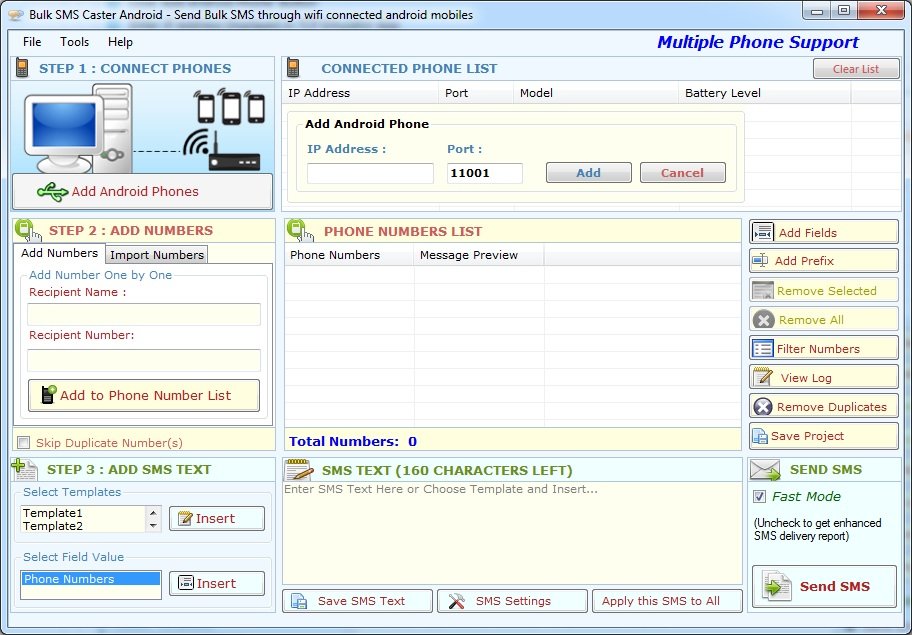Image resolution: width=912 pixels, height=635 pixels.
Task: Open the Help menu
Action: pyautogui.click(x=120, y=42)
